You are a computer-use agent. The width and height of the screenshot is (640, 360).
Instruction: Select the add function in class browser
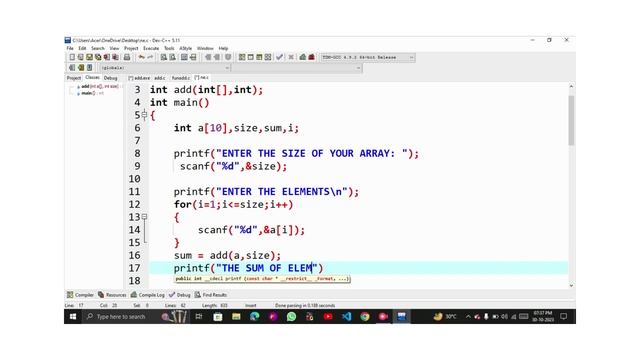tap(99, 87)
